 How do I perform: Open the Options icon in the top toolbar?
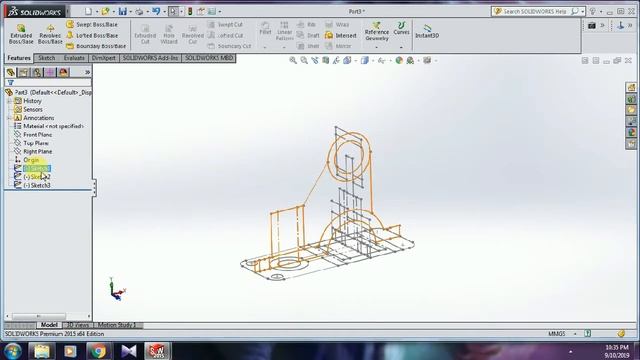click(212, 11)
